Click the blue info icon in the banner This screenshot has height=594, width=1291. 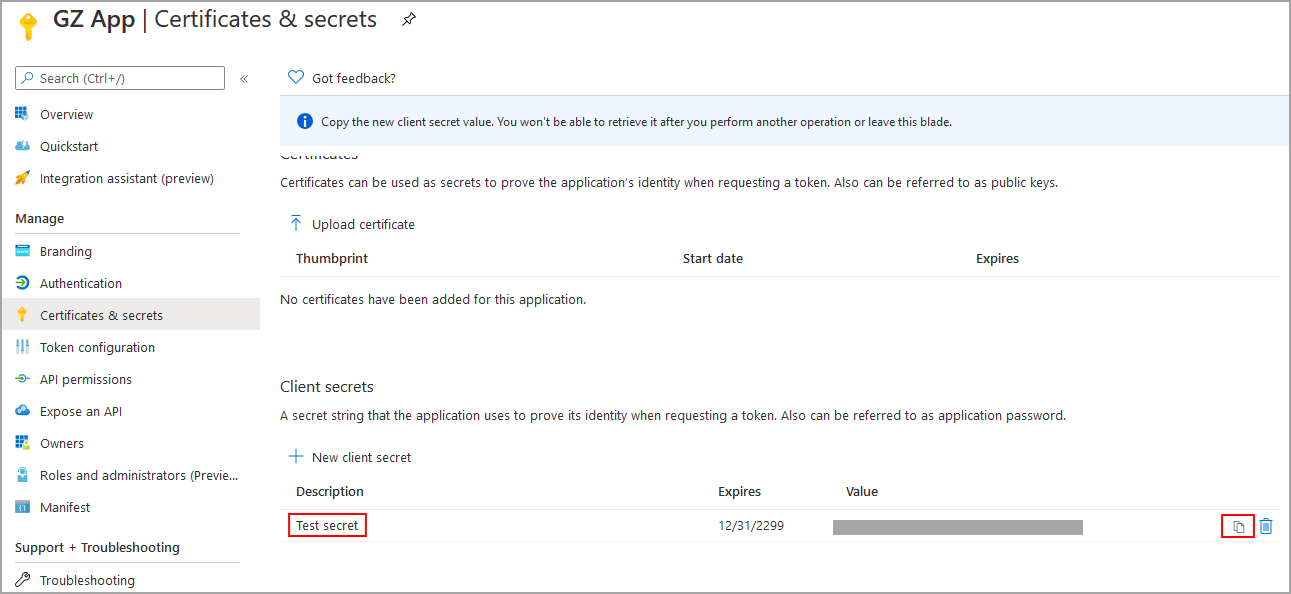click(305, 122)
